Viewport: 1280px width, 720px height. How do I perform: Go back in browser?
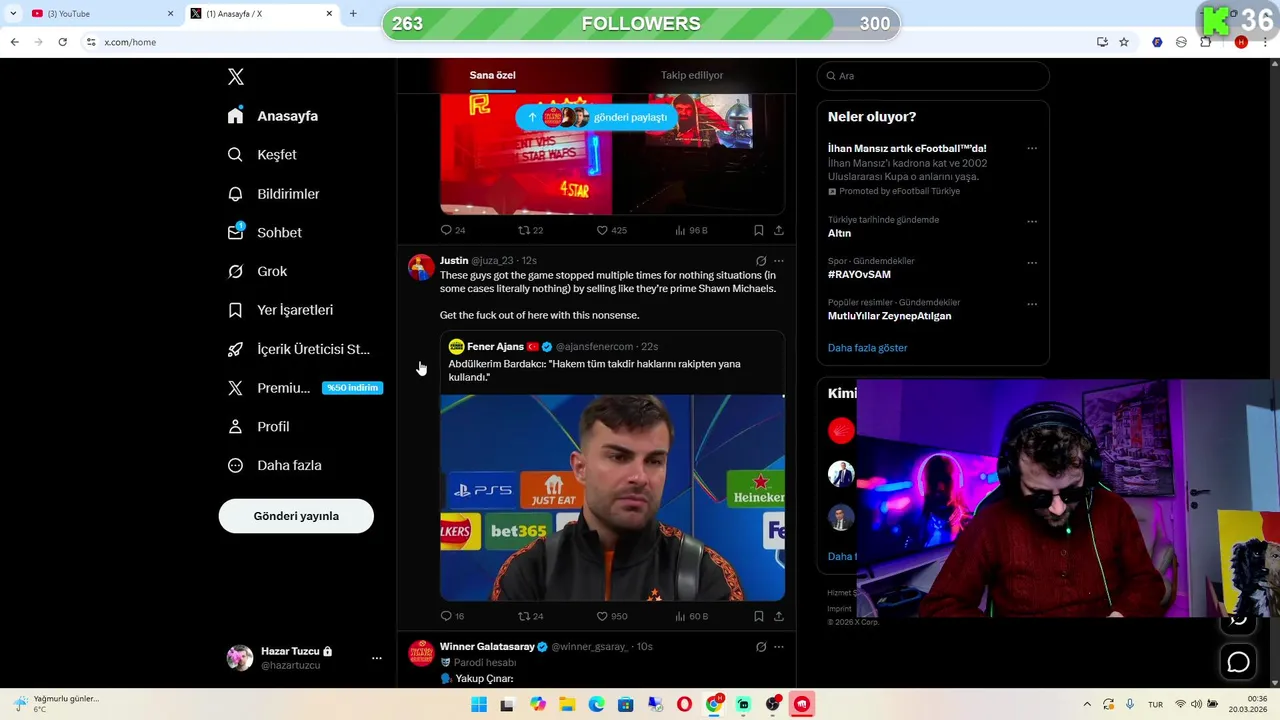tap(15, 42)
